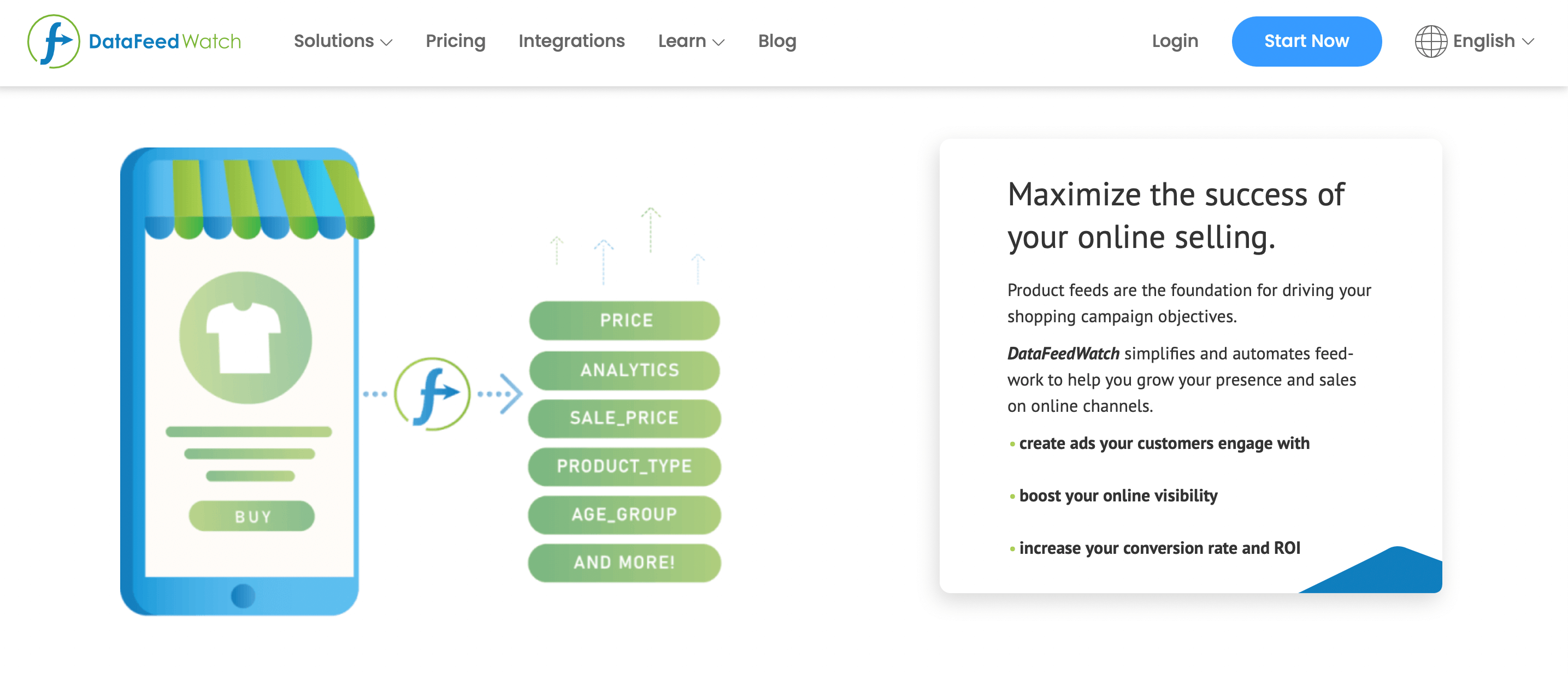This screenshot has width=1568, height=674.
Task: Go to the Pricing page
Action: tap(455, 41)
